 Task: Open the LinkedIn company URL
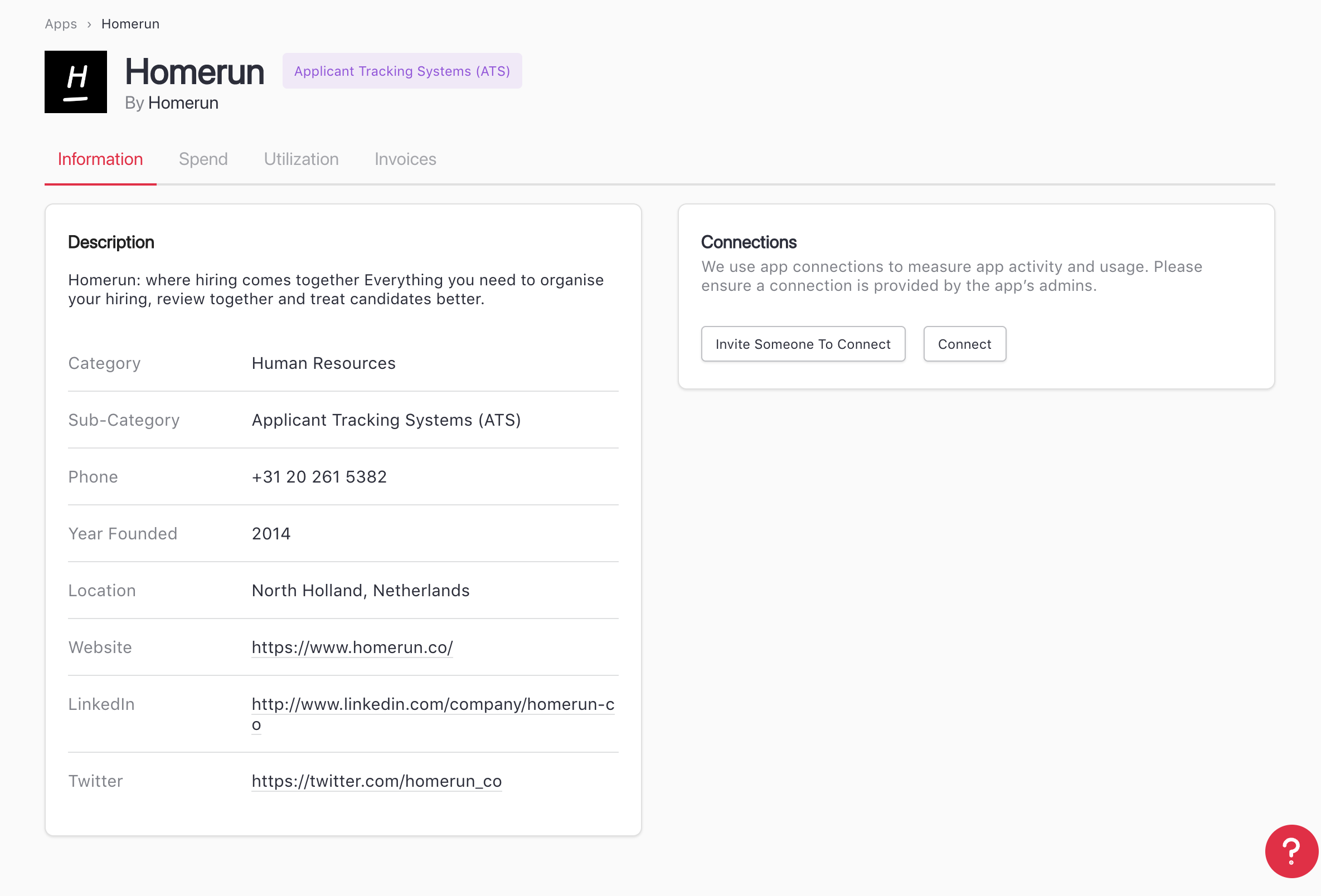tap(432, 704)
